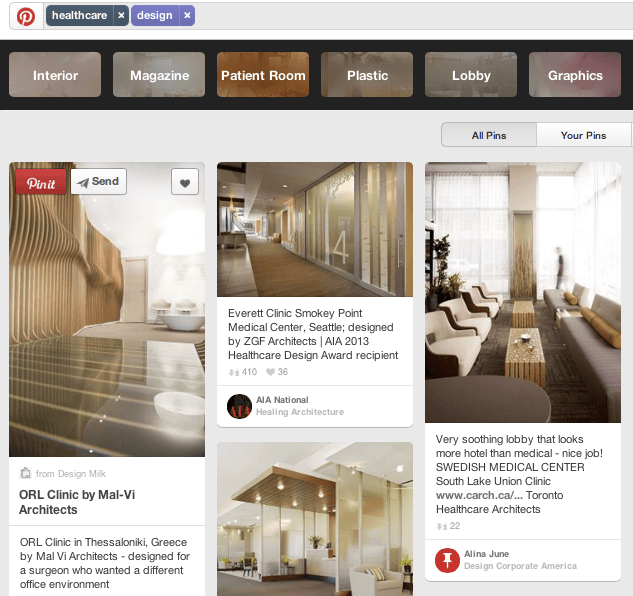
Task: Select the design search tag
Action: (155, 15)
